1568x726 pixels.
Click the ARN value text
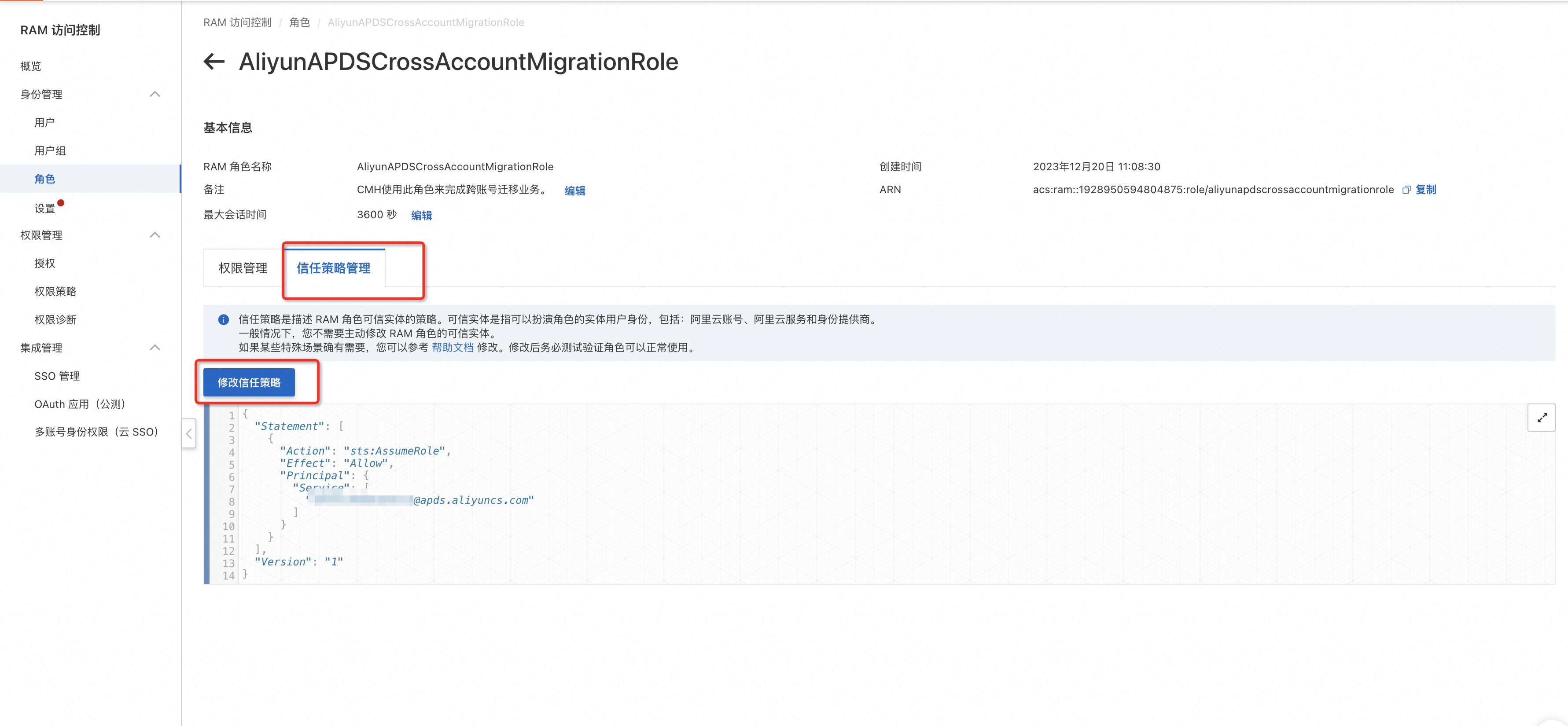point(1212,189)
